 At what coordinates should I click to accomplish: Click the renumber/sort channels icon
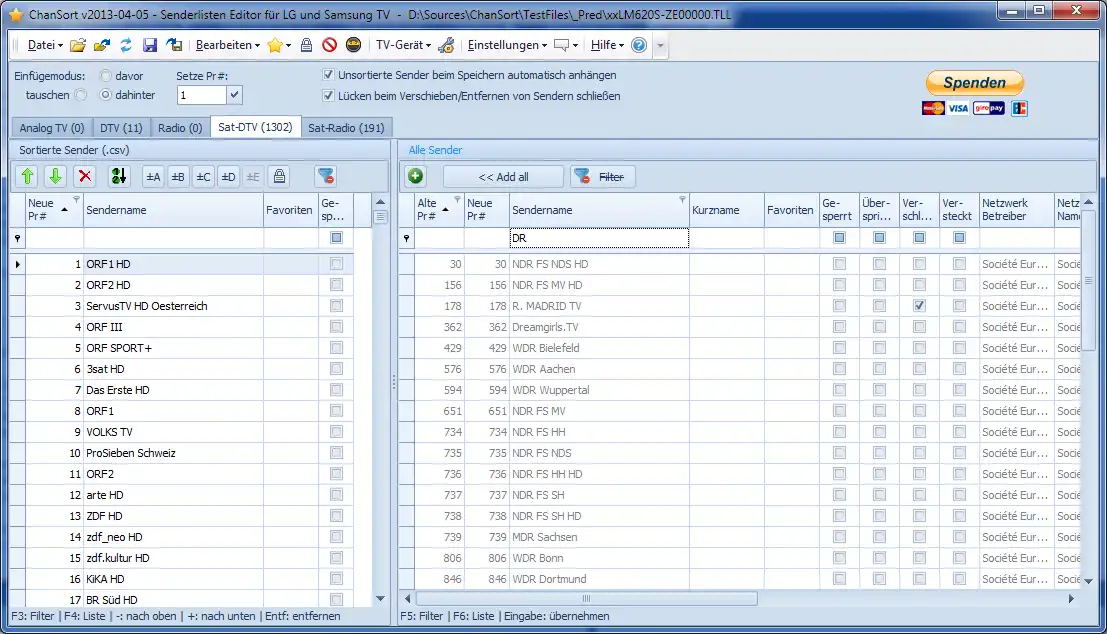pos(120,177)
